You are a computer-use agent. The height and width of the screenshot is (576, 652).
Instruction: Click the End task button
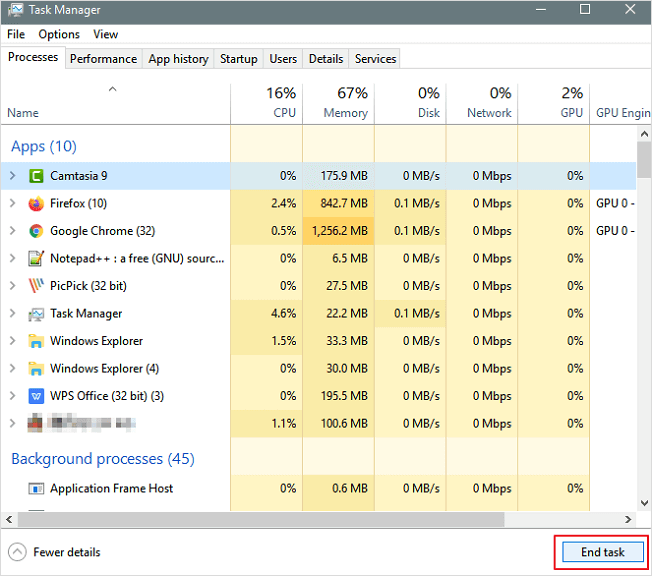[601, 552]
